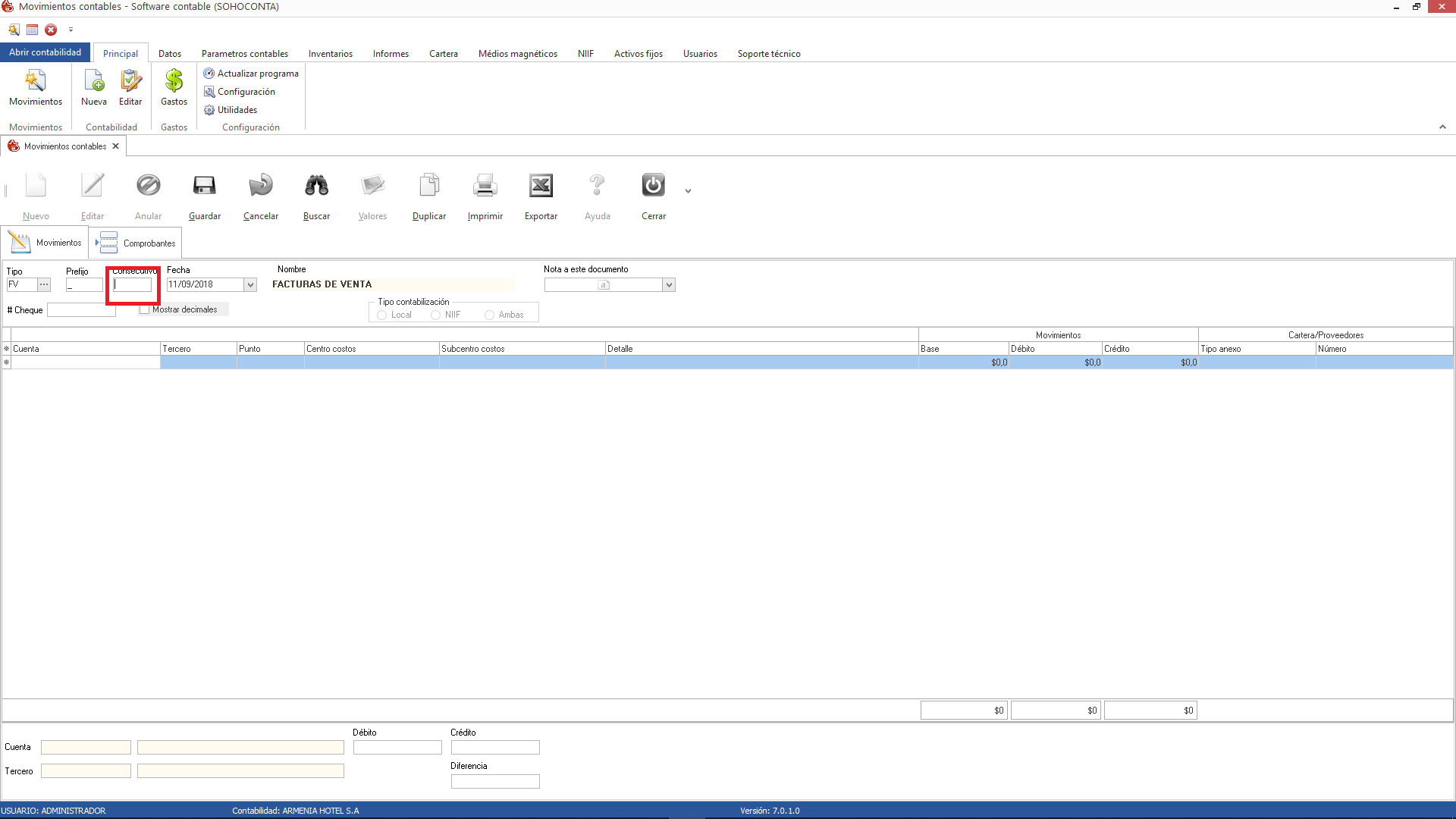The width and height of the screenshot is (1456, 819).
Task: Open the Fecha date dropdown
Action: tap(250, 284)
